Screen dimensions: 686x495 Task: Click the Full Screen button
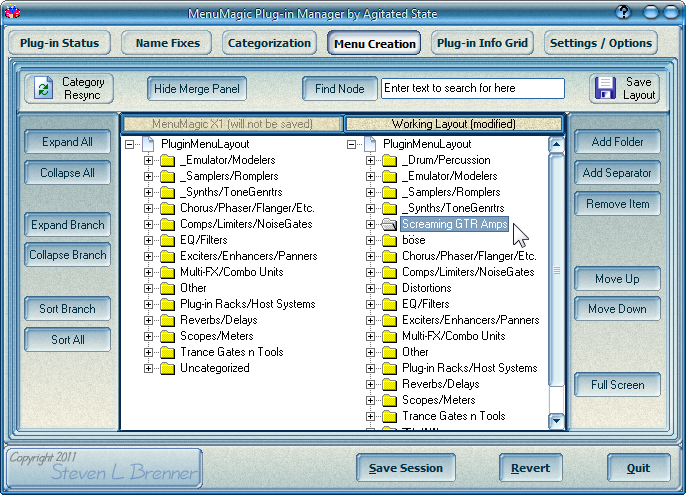coord(617,385)
